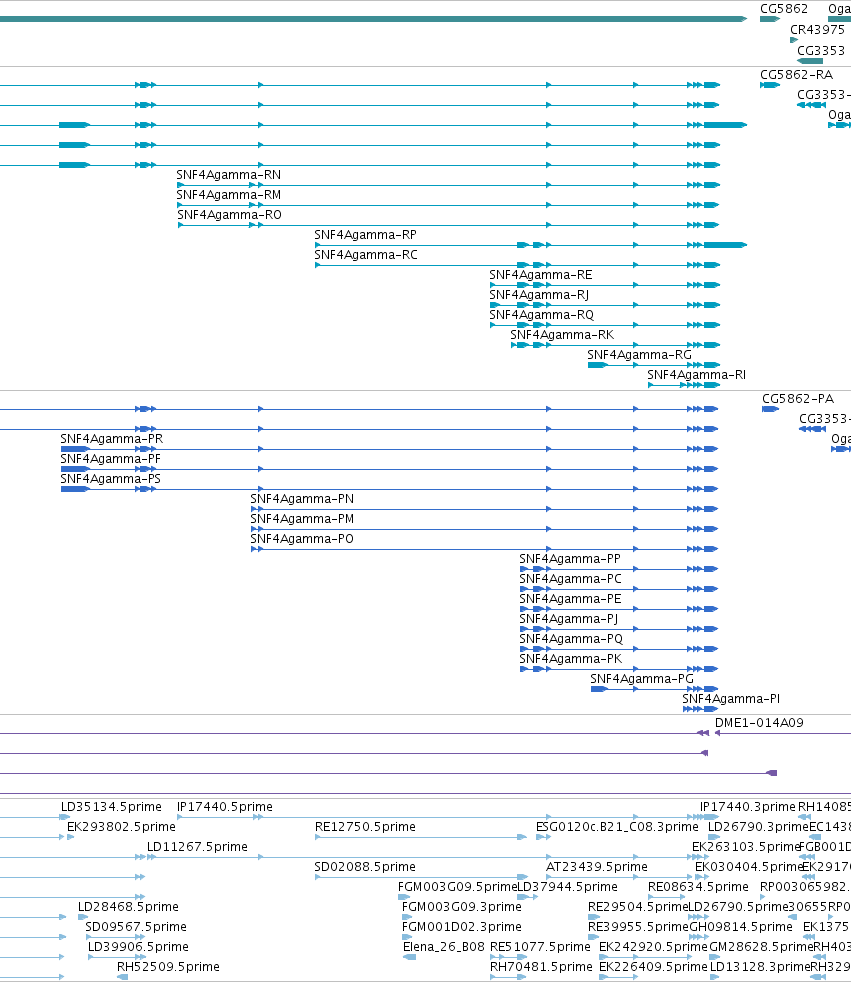Click EST LD28468.5prime
This screenshot has width=851, height=982.
coord(128,907)
